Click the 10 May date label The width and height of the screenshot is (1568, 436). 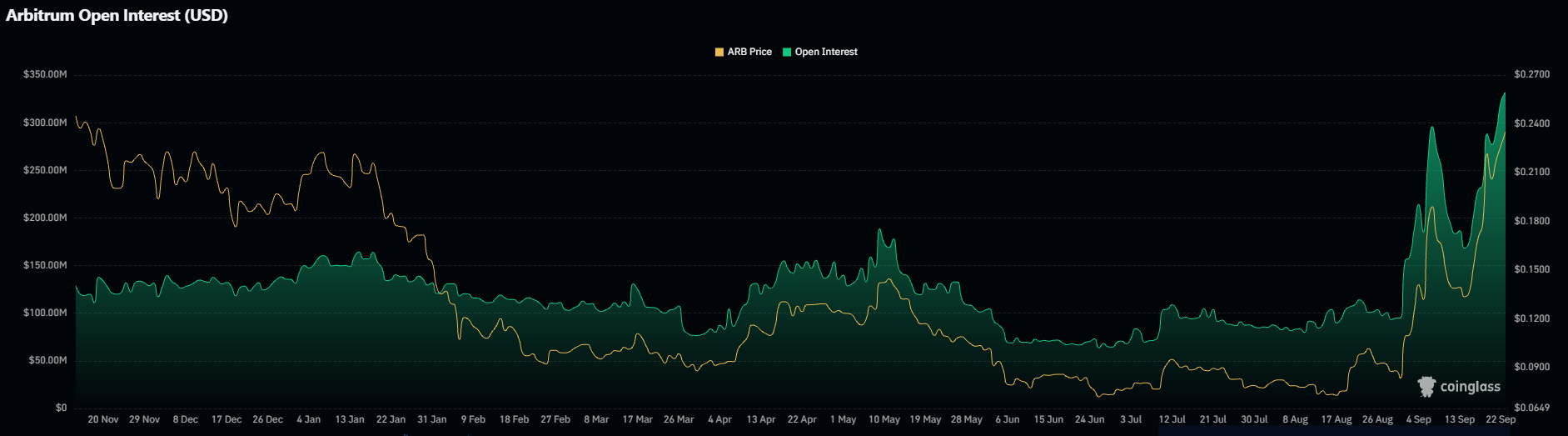(x=884, y=419)
